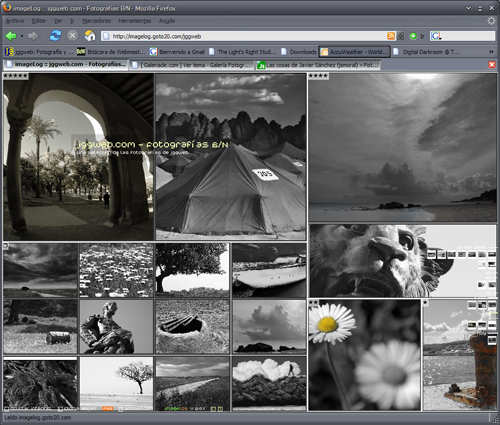The width and height of the screenshot is (500, 425).
Task: Open the address bar history dropdown
Action: click(x=401, y=36)
